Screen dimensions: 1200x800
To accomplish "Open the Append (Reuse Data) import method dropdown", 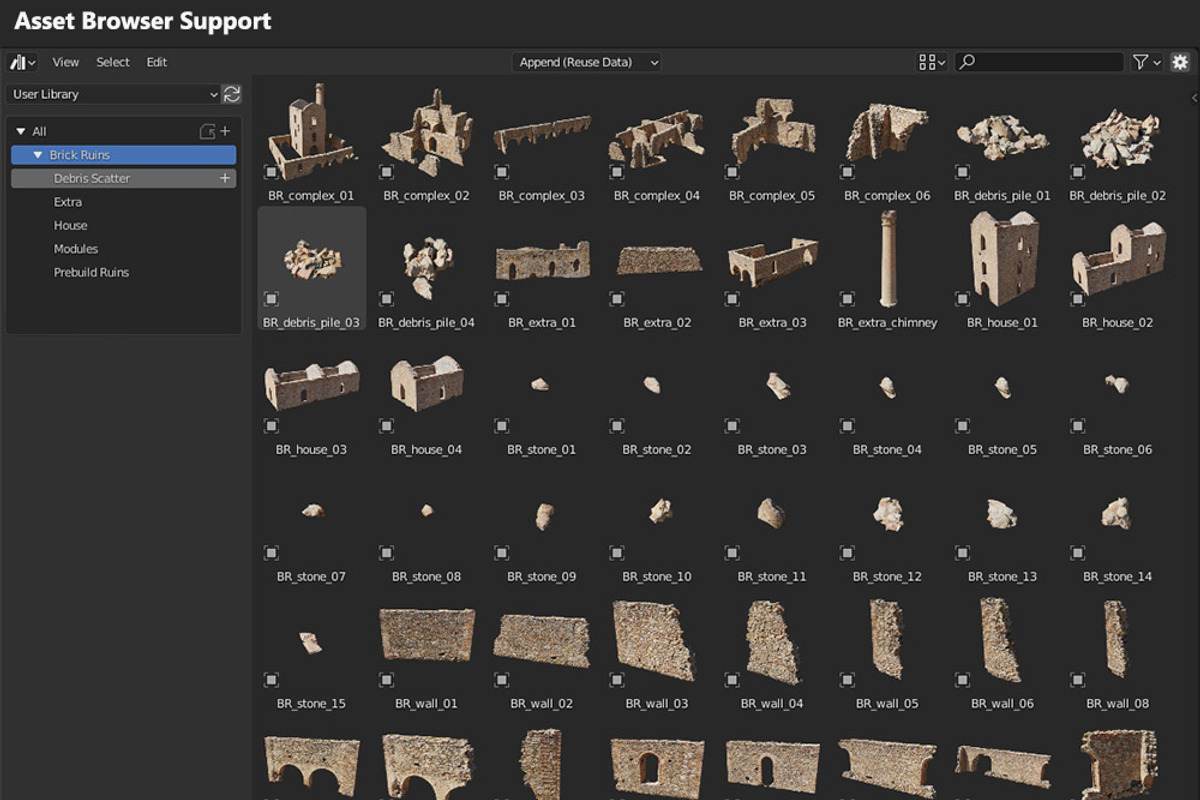I will coord(588,62).
